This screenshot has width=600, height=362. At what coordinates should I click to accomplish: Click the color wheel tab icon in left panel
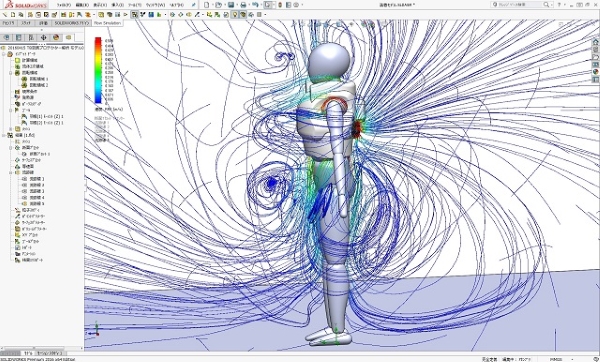pos(56,37)
